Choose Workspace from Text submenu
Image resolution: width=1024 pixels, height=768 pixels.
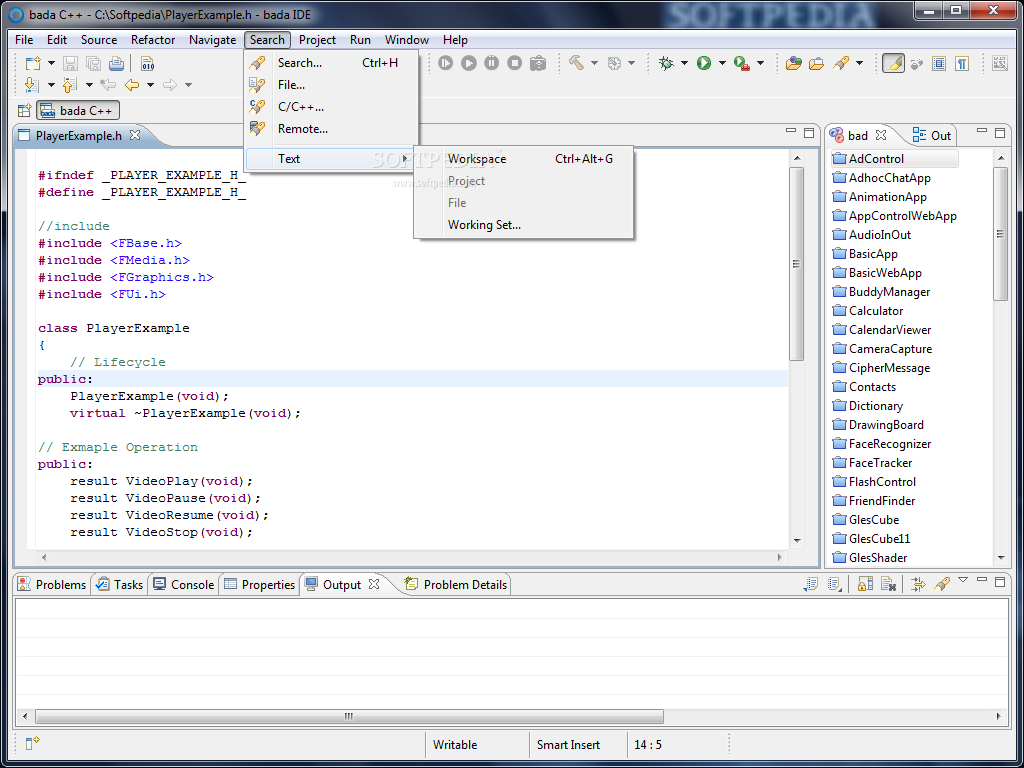pos(524,159)
